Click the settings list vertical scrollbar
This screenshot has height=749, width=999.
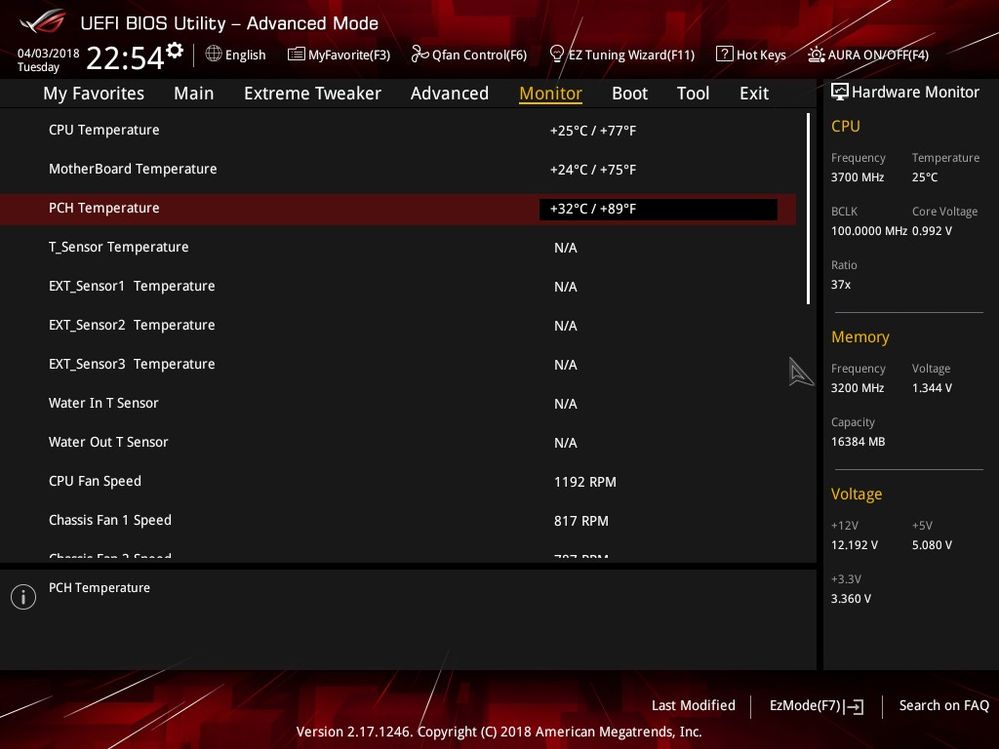coord(809,209)
